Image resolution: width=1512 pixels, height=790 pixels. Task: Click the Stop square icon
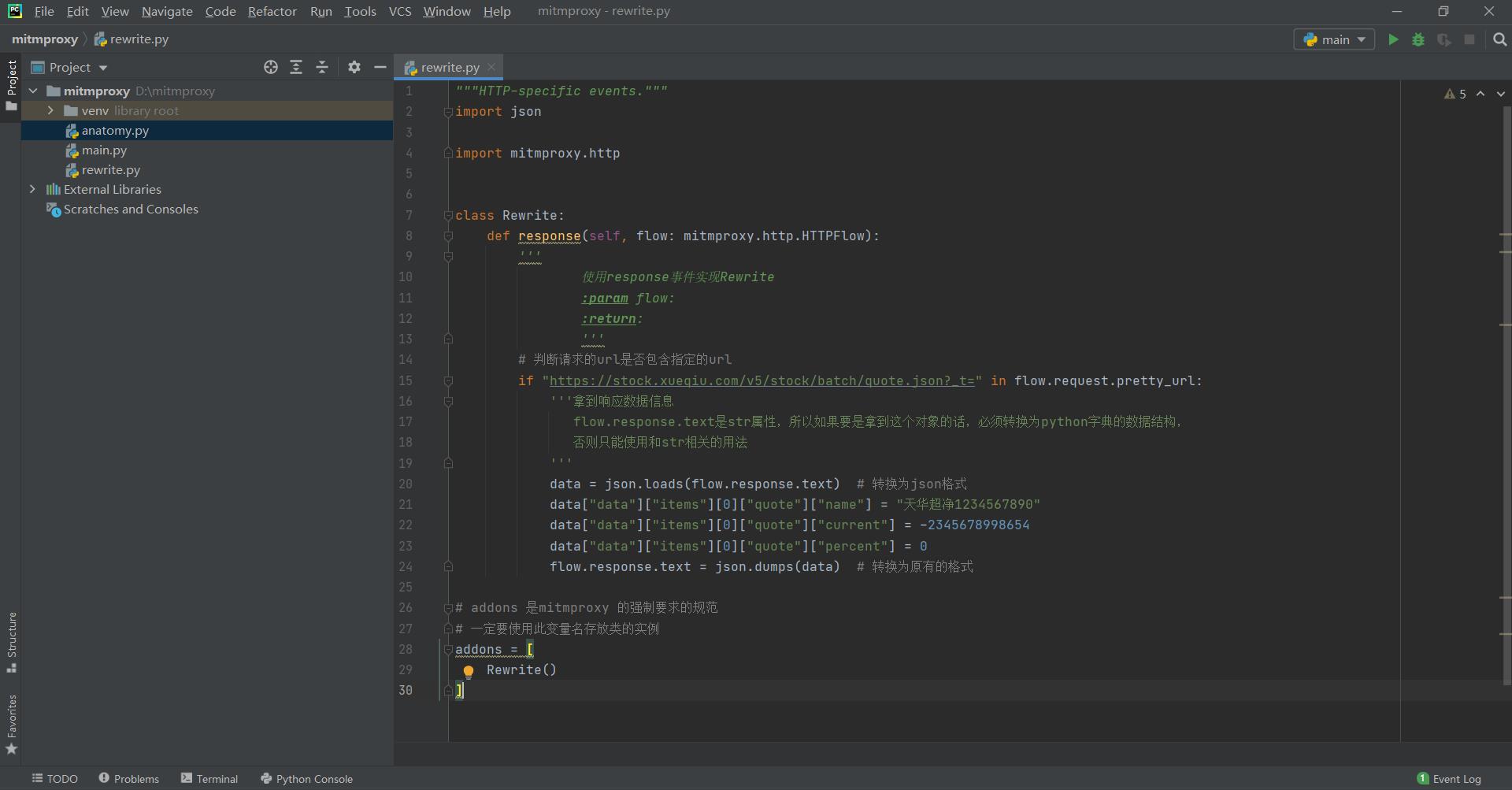click(x=1469, y=39)
